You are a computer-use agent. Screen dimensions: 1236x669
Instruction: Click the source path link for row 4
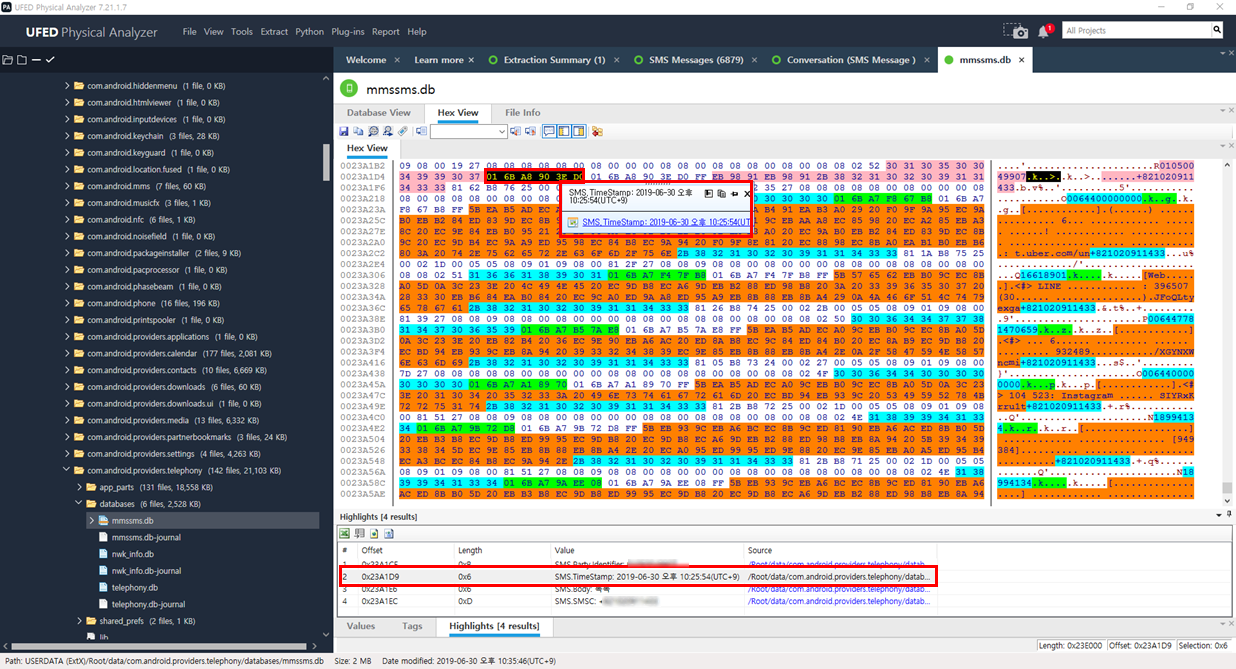tap(839, 601)
